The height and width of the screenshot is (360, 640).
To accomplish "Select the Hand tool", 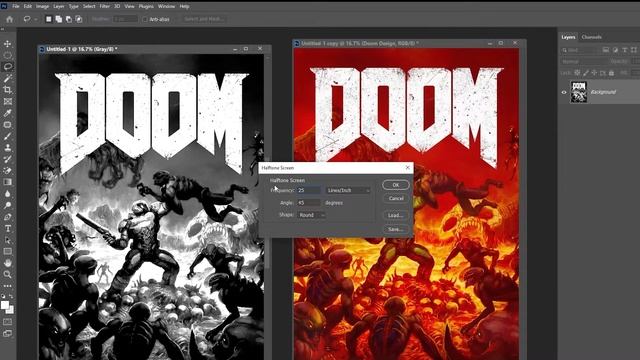I will [7, 263].
